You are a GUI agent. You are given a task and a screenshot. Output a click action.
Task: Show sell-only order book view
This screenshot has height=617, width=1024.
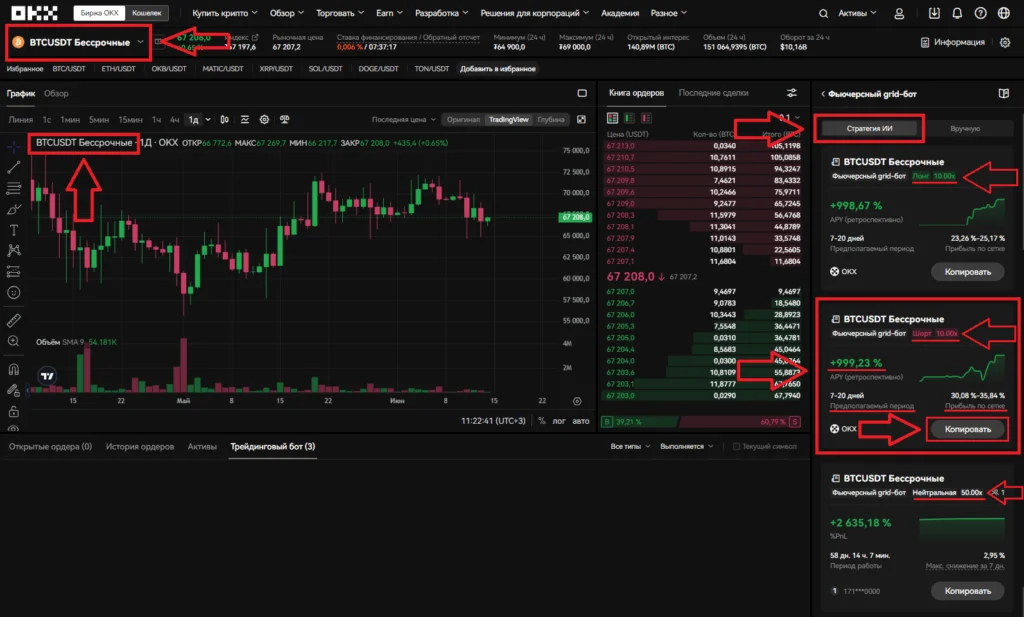tap(646, 118)
